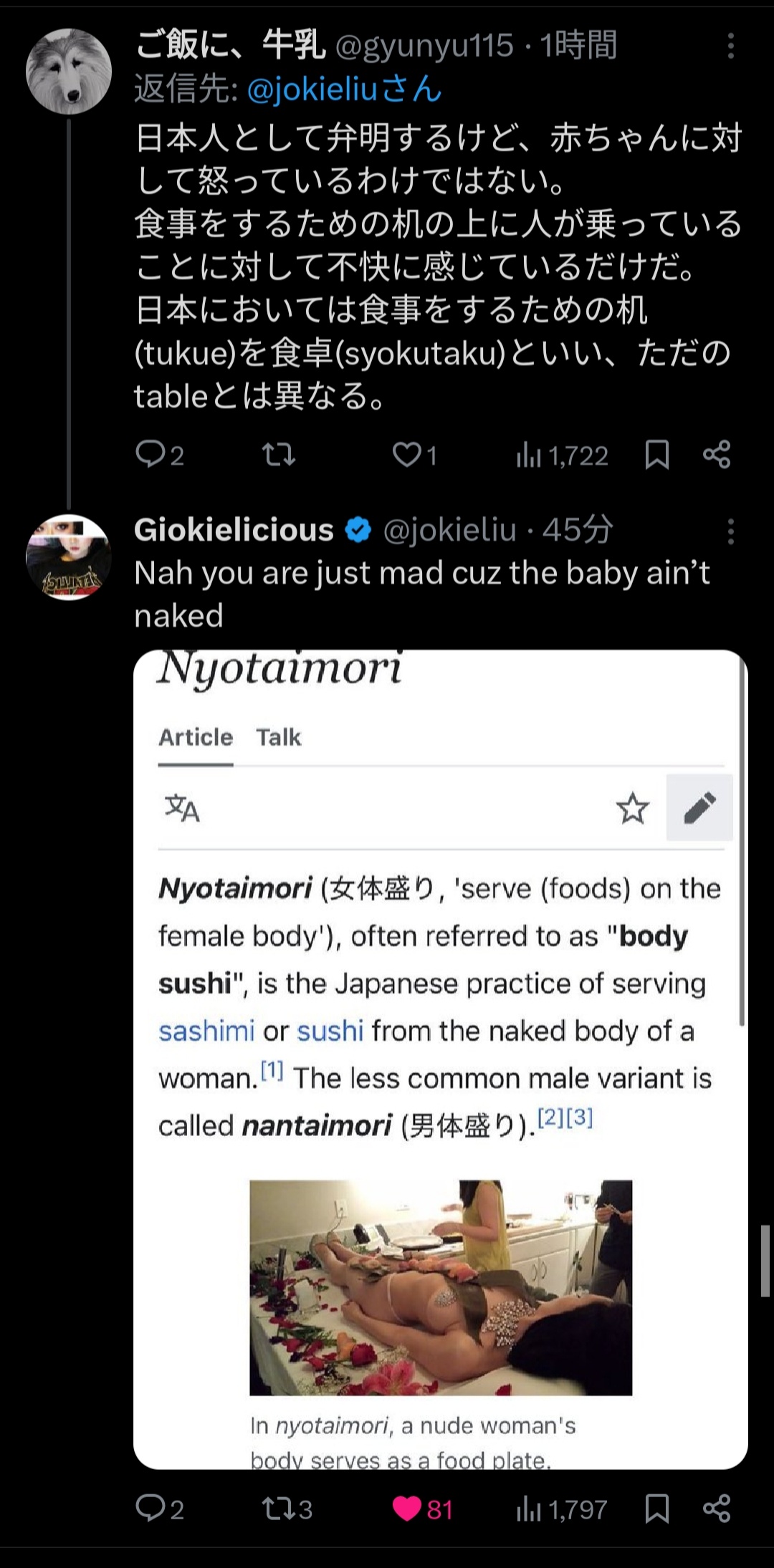Retweet the gyunyu115 post
The width and height of the screenshot is (774, 1568).
click(x=279, y=454)
